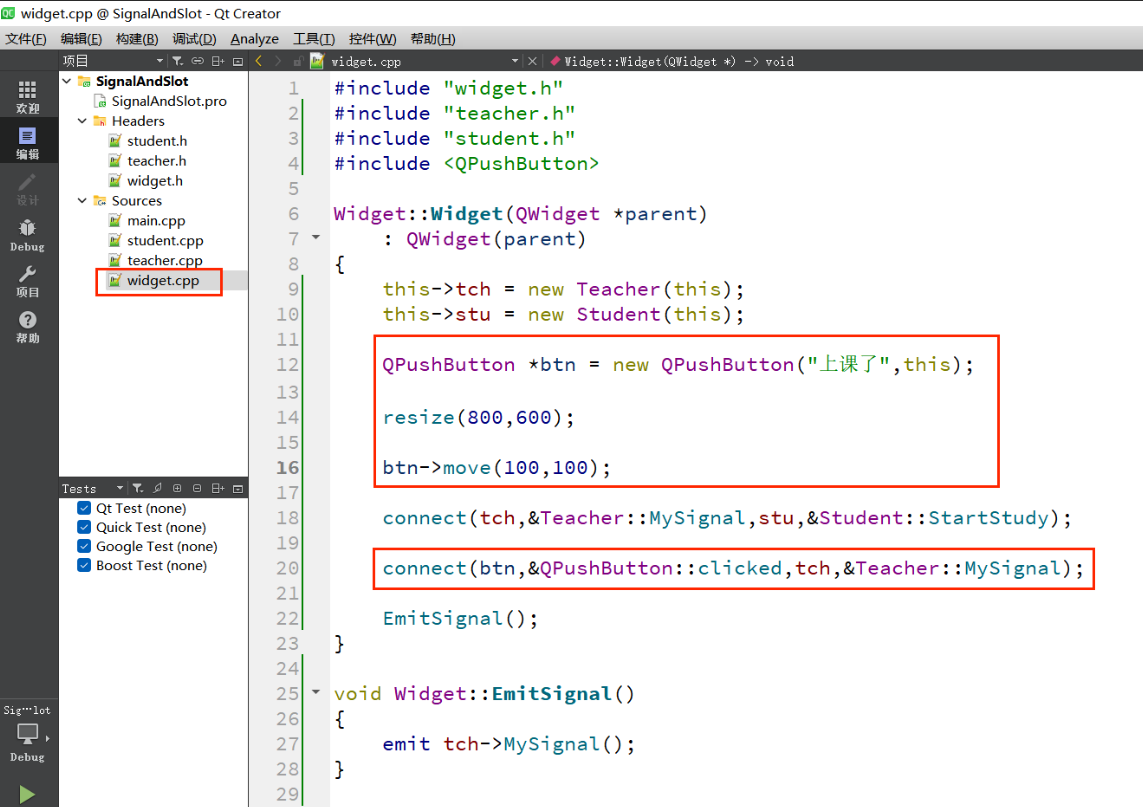The height and width of the screenshot is (807, 1143).
Task: Collapse all tests in Tests panel
Action: click(x=197, y=488)
